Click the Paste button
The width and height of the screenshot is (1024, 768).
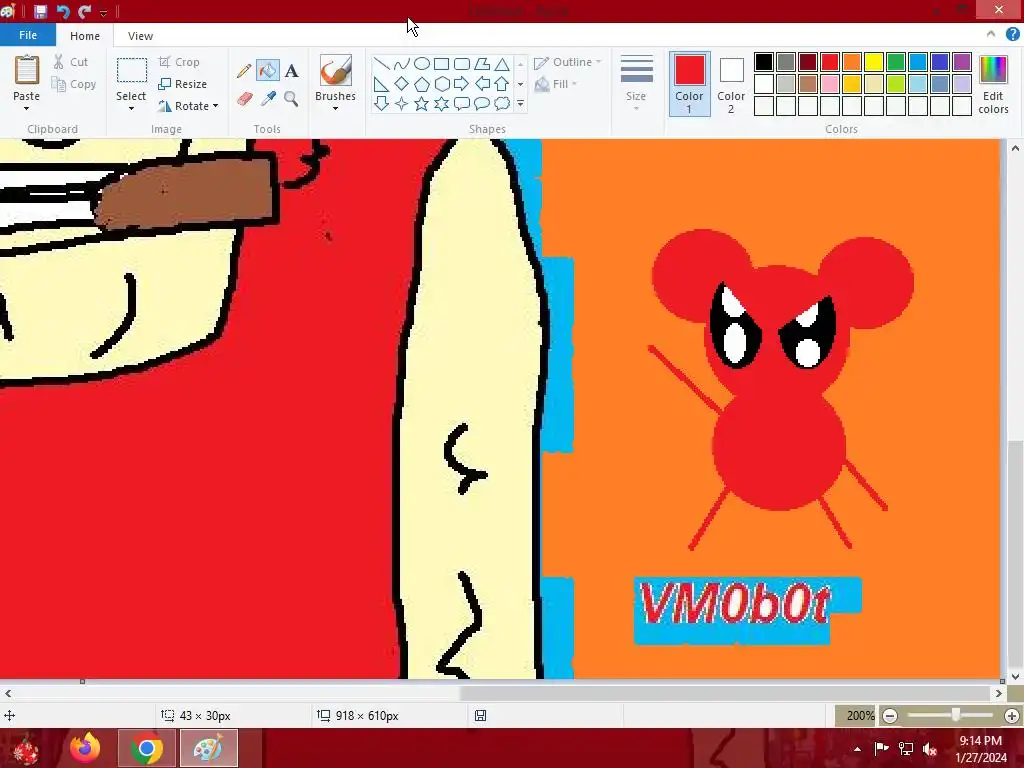coord(27,78)
